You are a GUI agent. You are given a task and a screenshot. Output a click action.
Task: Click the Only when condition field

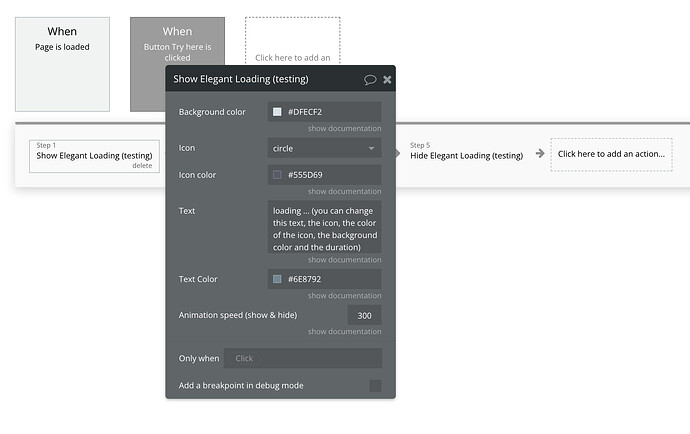(303, 358)
